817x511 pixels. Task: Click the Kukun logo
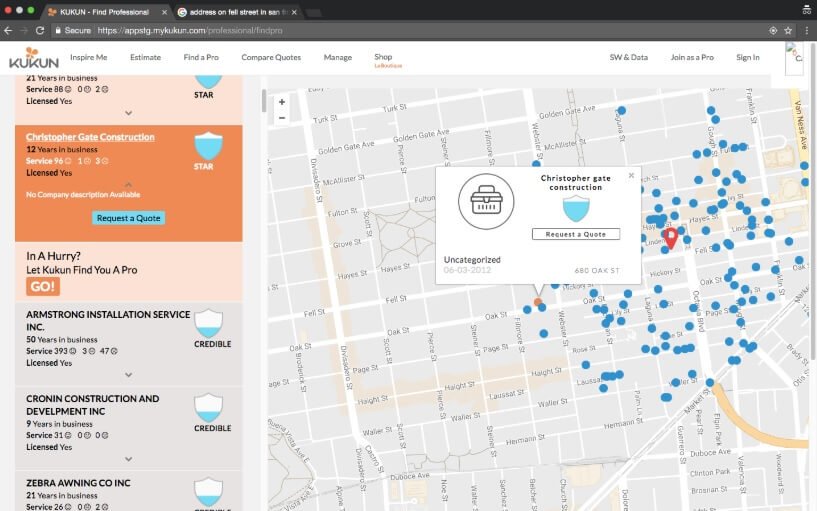point(34,58)
